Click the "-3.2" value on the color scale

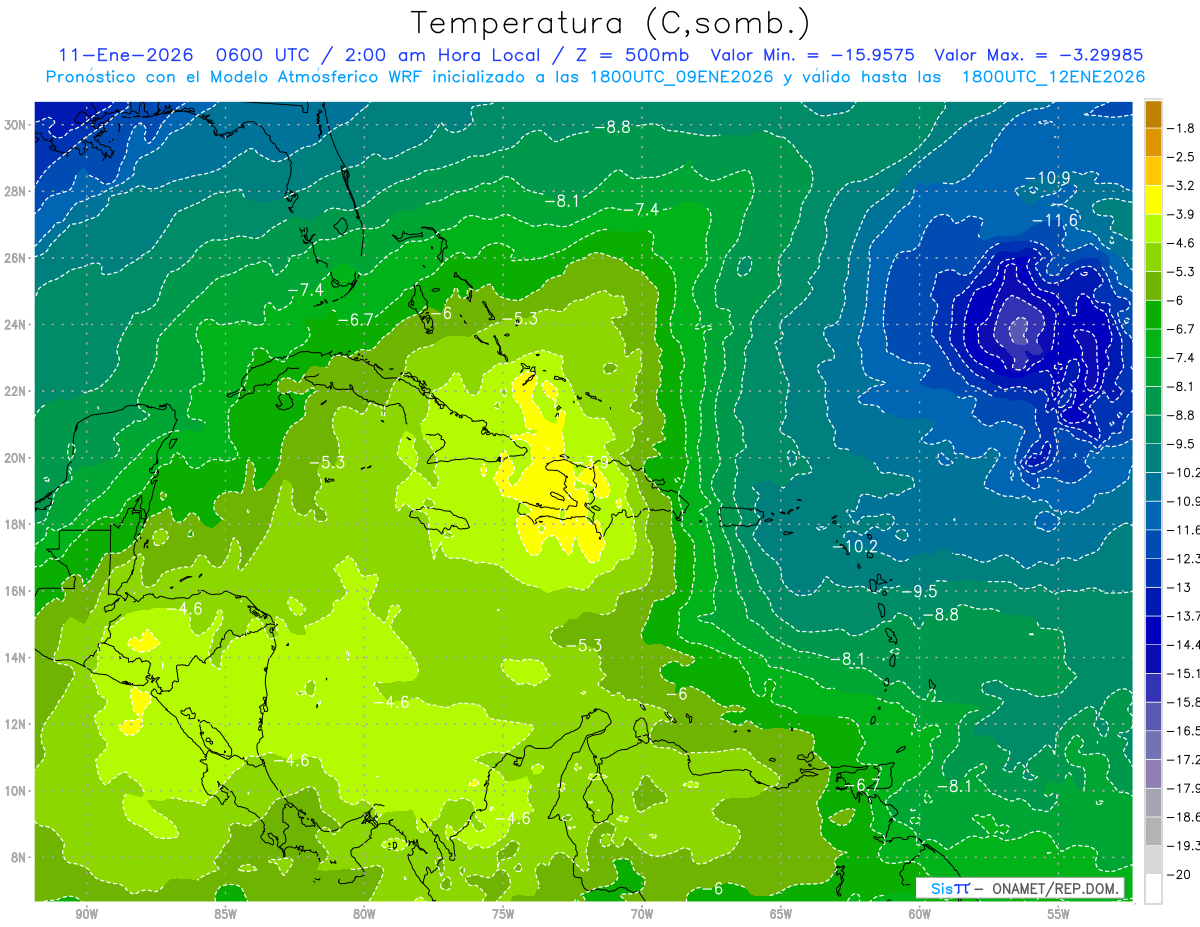[1182, 185]
